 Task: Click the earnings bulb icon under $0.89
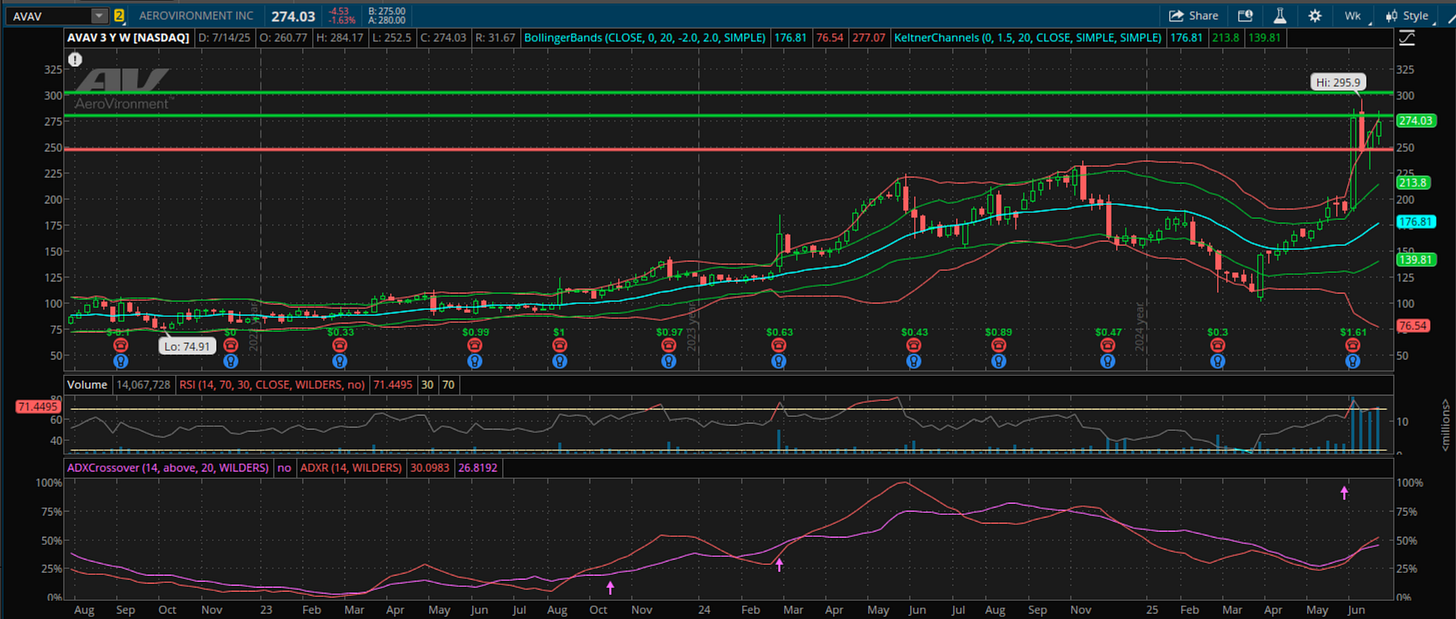point(997,361)
